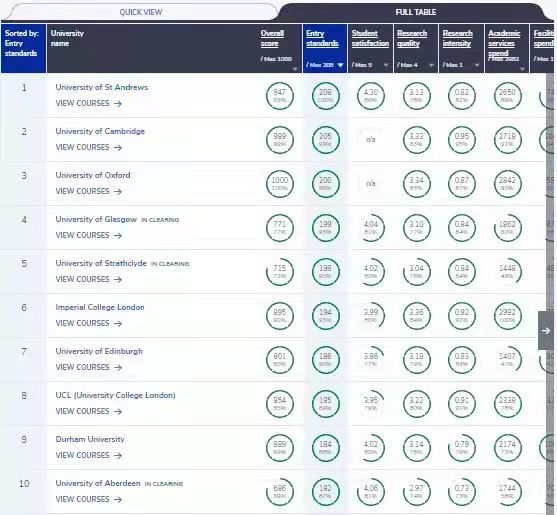The height and width of the screenshot is (515, 557).
Task: Click Durham overall score 889 circle
Action: pos(280,448)
